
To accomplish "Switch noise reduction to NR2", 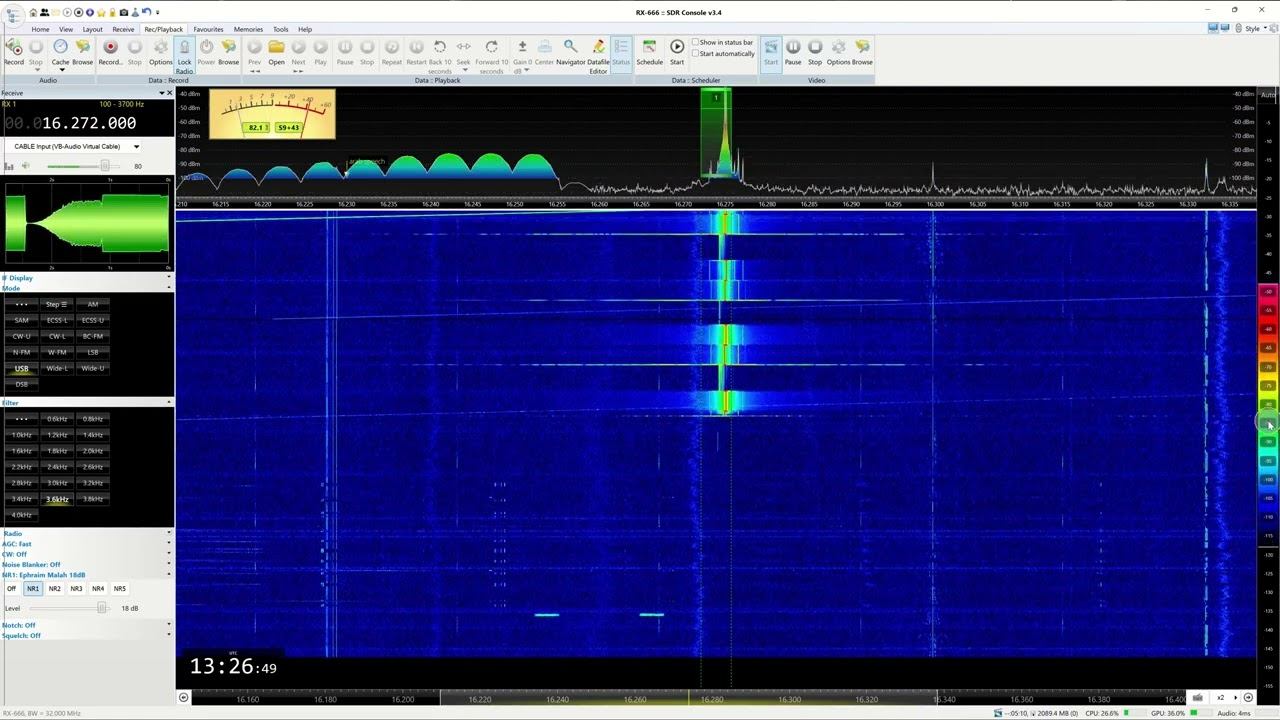I will click(54, 589).
